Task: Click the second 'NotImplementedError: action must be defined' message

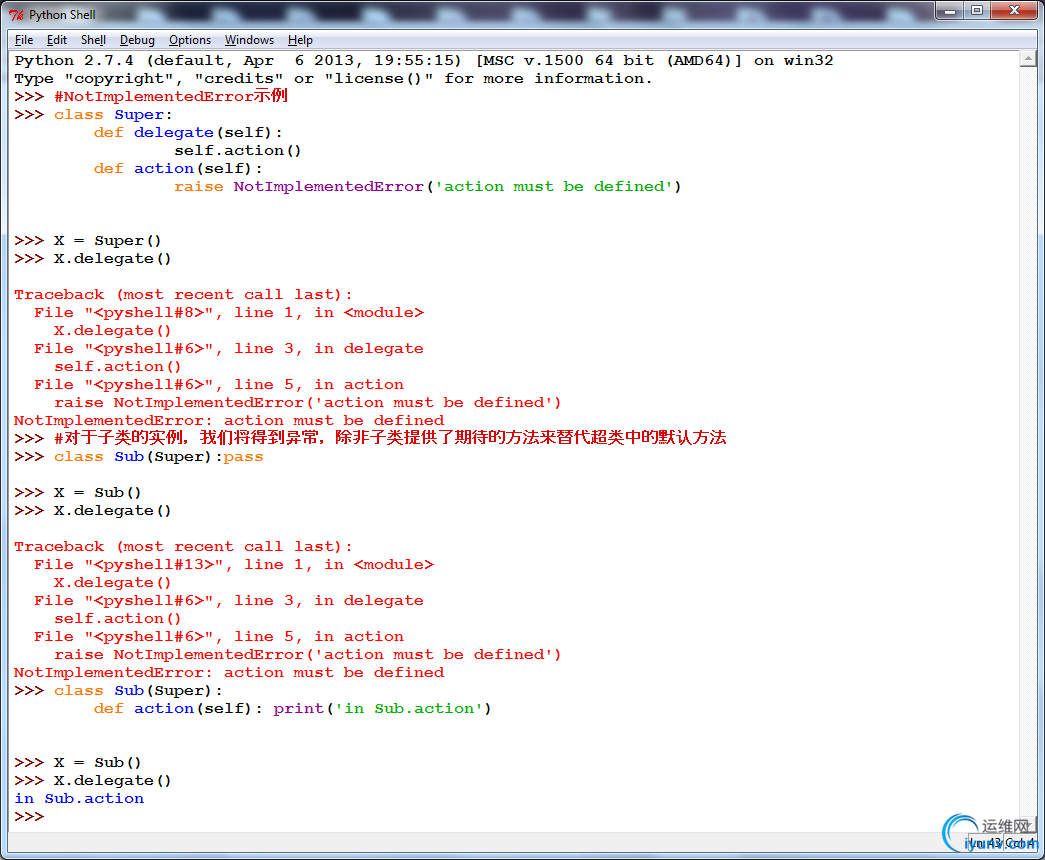Action: [229, 673]
